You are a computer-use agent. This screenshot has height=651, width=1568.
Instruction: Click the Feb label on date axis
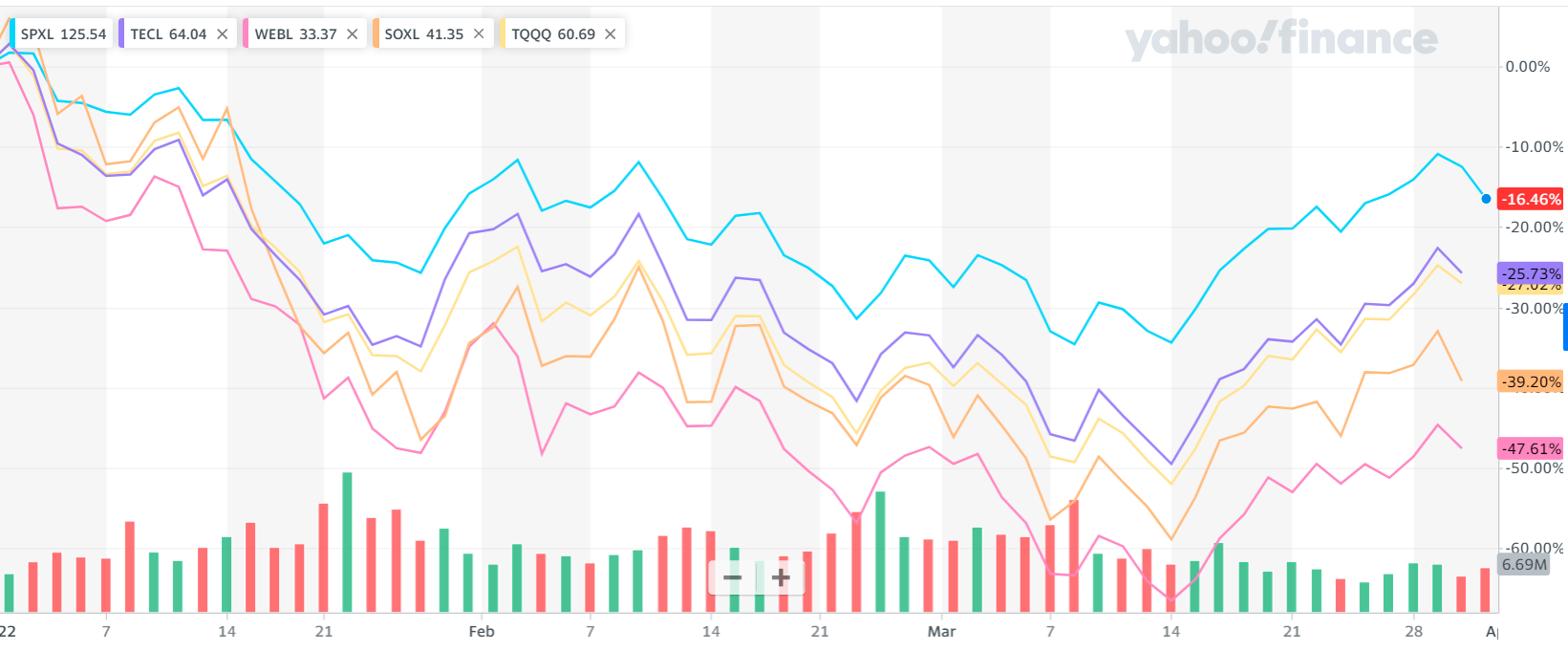482,631
